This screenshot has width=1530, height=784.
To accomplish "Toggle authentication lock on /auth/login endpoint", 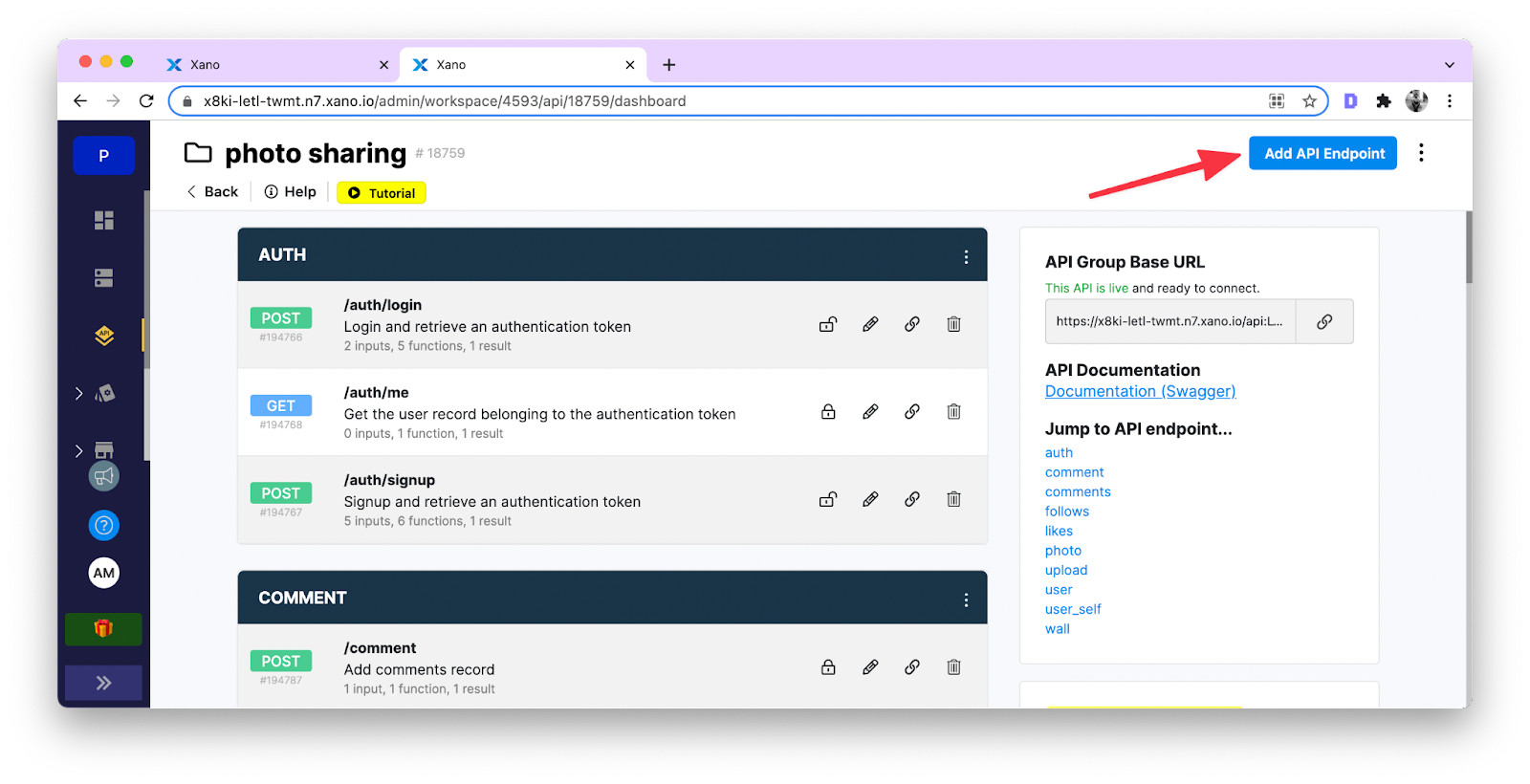I will click(828, 324).
